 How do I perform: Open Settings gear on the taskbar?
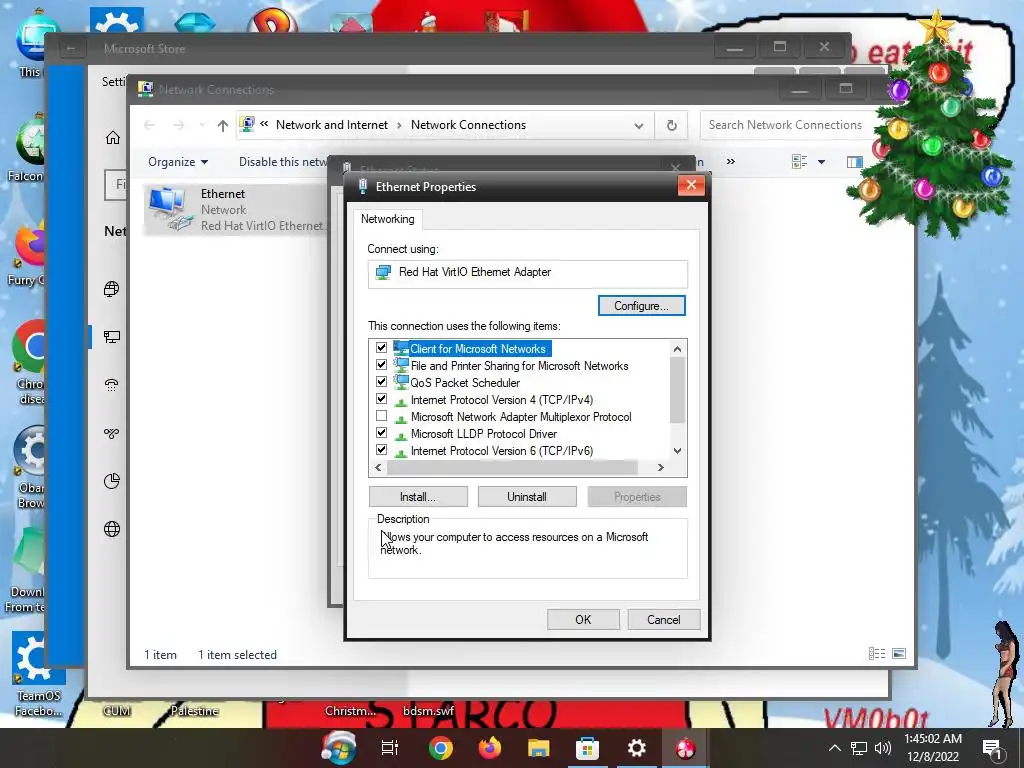click(637, 748)
